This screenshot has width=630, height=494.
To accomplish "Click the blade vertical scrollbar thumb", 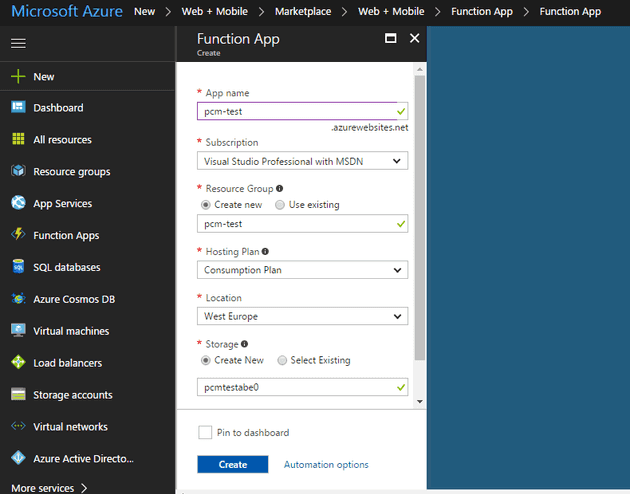I will tap(420, 218).
